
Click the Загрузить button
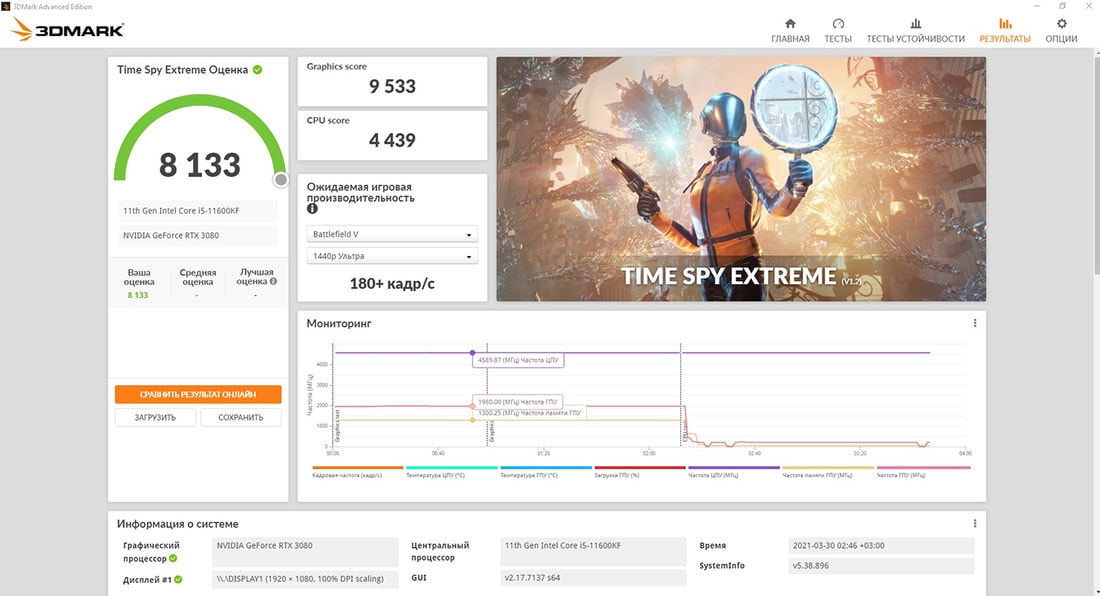[x=155, y=417]
